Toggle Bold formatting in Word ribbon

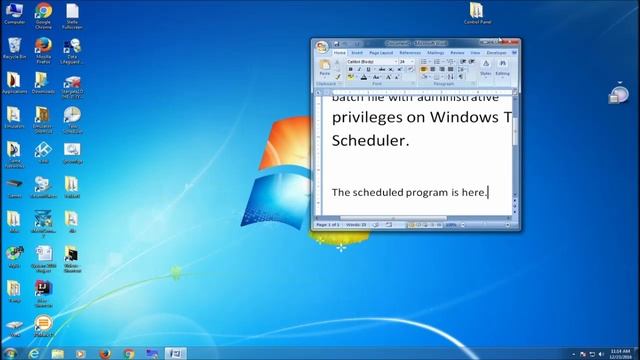[x=350, y=69]
